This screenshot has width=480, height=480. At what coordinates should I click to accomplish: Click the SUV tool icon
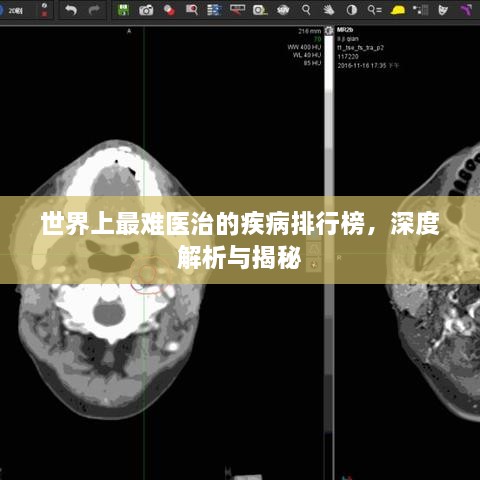pyautogui.click(x=283, y=10)
